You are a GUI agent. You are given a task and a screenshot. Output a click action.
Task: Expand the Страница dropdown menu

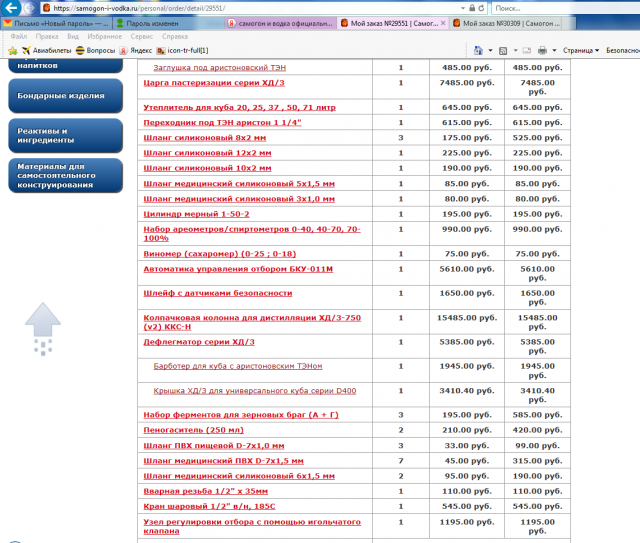(x=581, y=49)
